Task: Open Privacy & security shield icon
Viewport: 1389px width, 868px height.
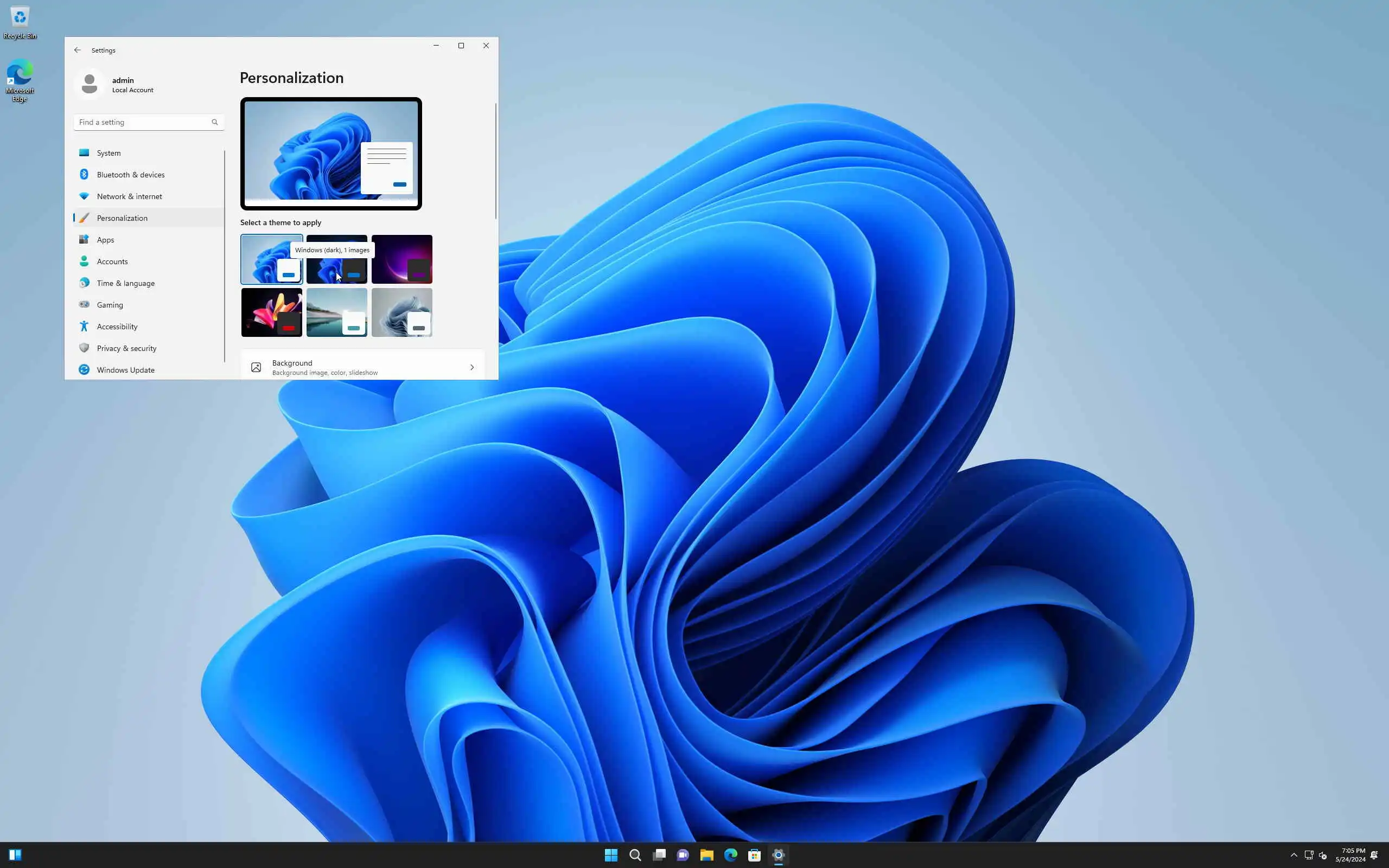Action: 84,348
